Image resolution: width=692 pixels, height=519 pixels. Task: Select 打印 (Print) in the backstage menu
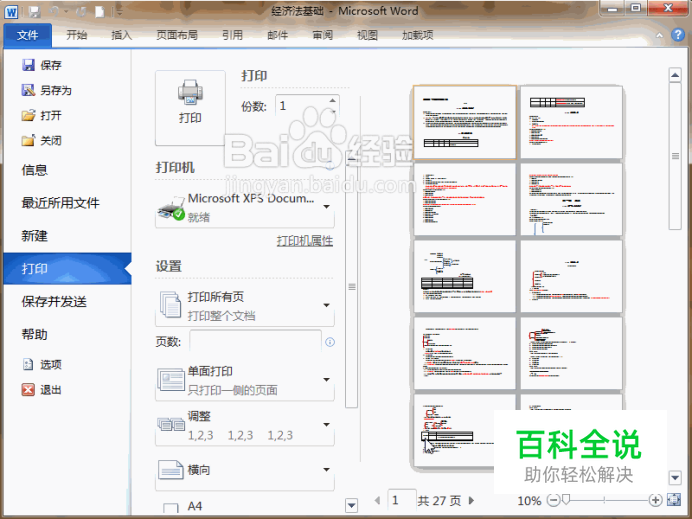[68, 269]
